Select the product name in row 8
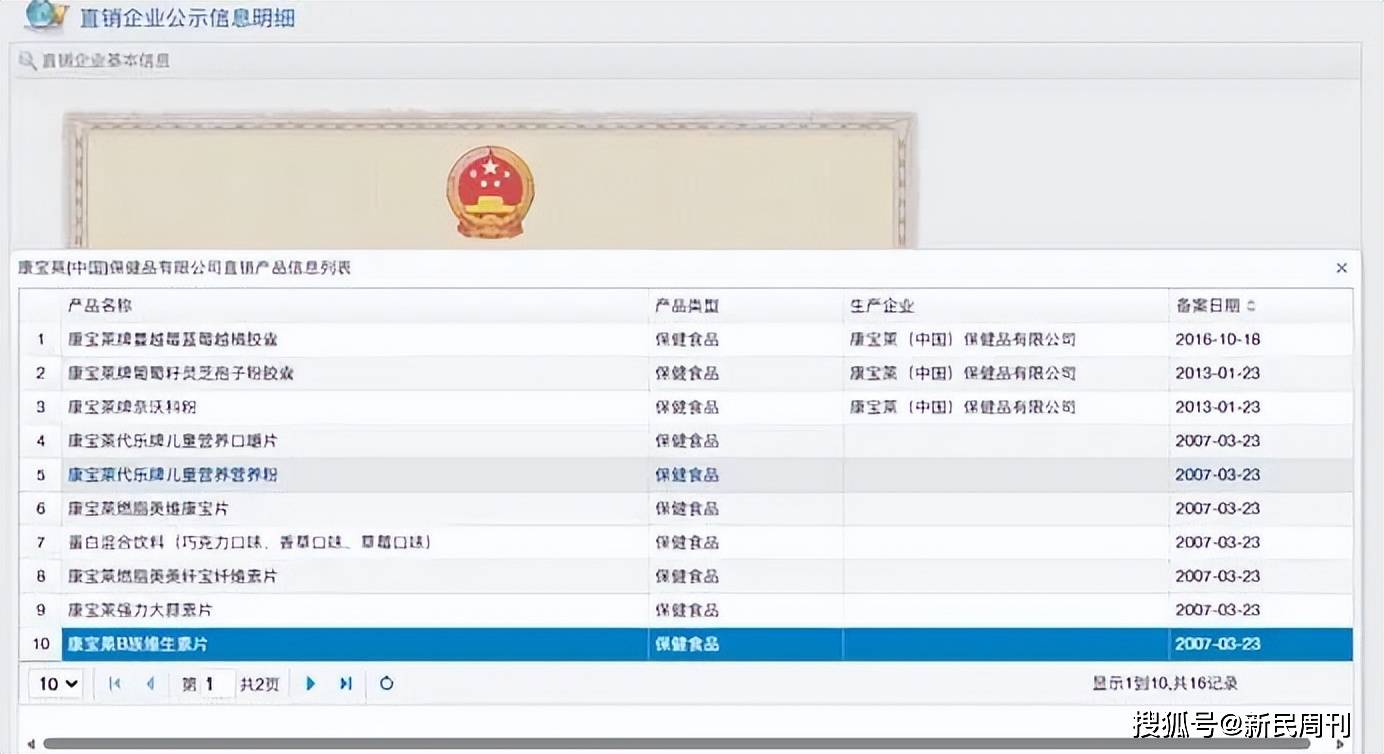The image size is (1384, 754). pyautogui.click(x=172, y=577)
